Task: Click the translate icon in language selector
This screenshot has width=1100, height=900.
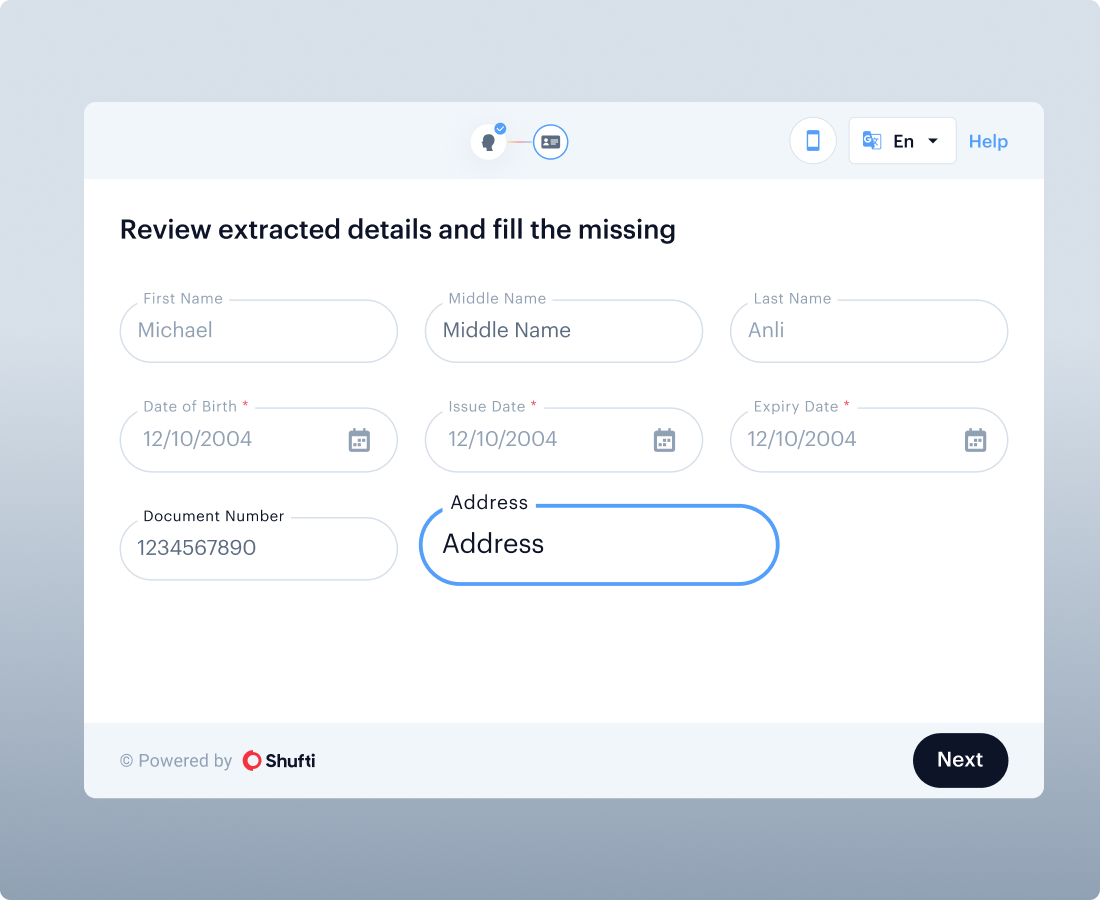Action: (872, 141)
